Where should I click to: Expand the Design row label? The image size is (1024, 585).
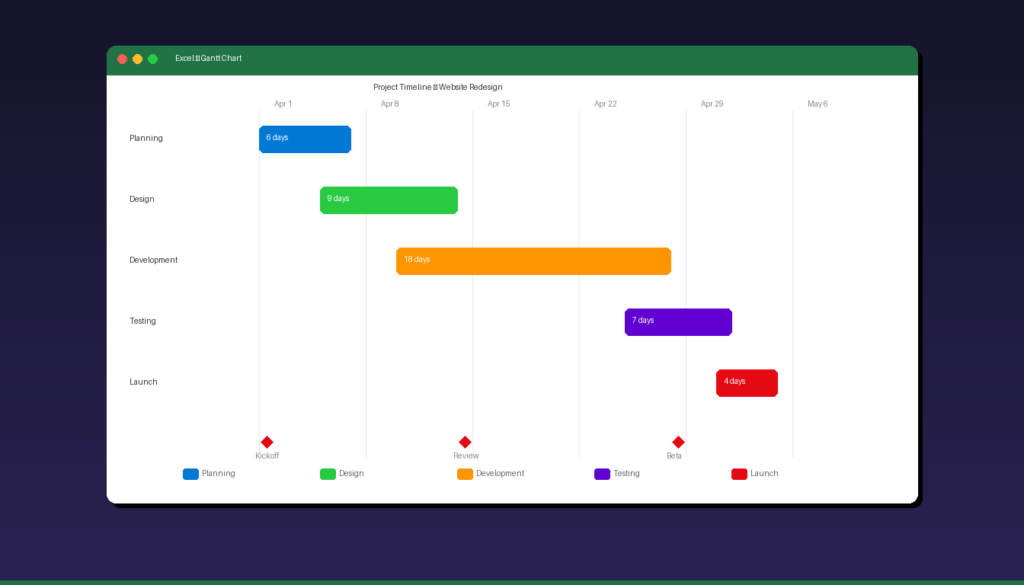tap(141, 199)
